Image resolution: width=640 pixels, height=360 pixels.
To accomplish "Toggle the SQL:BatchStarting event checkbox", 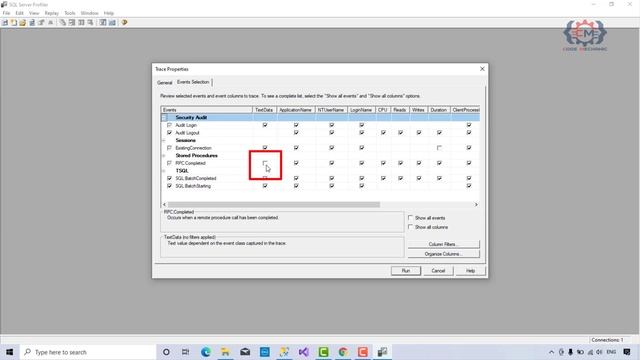I will pos(169,186).
